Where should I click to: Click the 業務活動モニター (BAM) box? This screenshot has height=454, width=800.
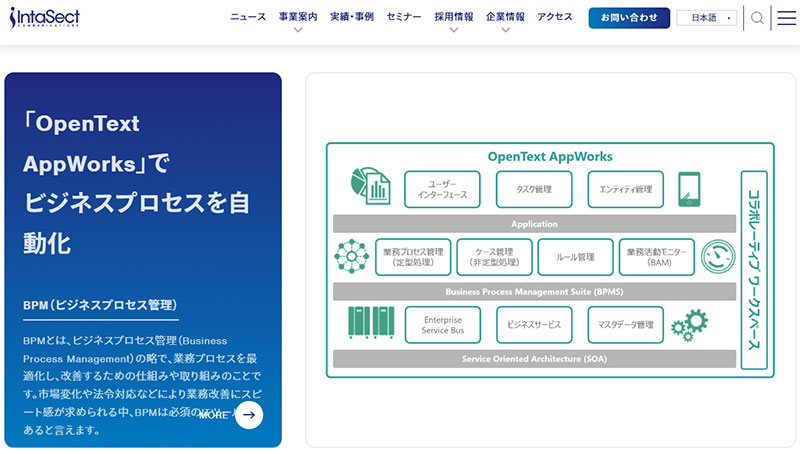click(657, 257)
